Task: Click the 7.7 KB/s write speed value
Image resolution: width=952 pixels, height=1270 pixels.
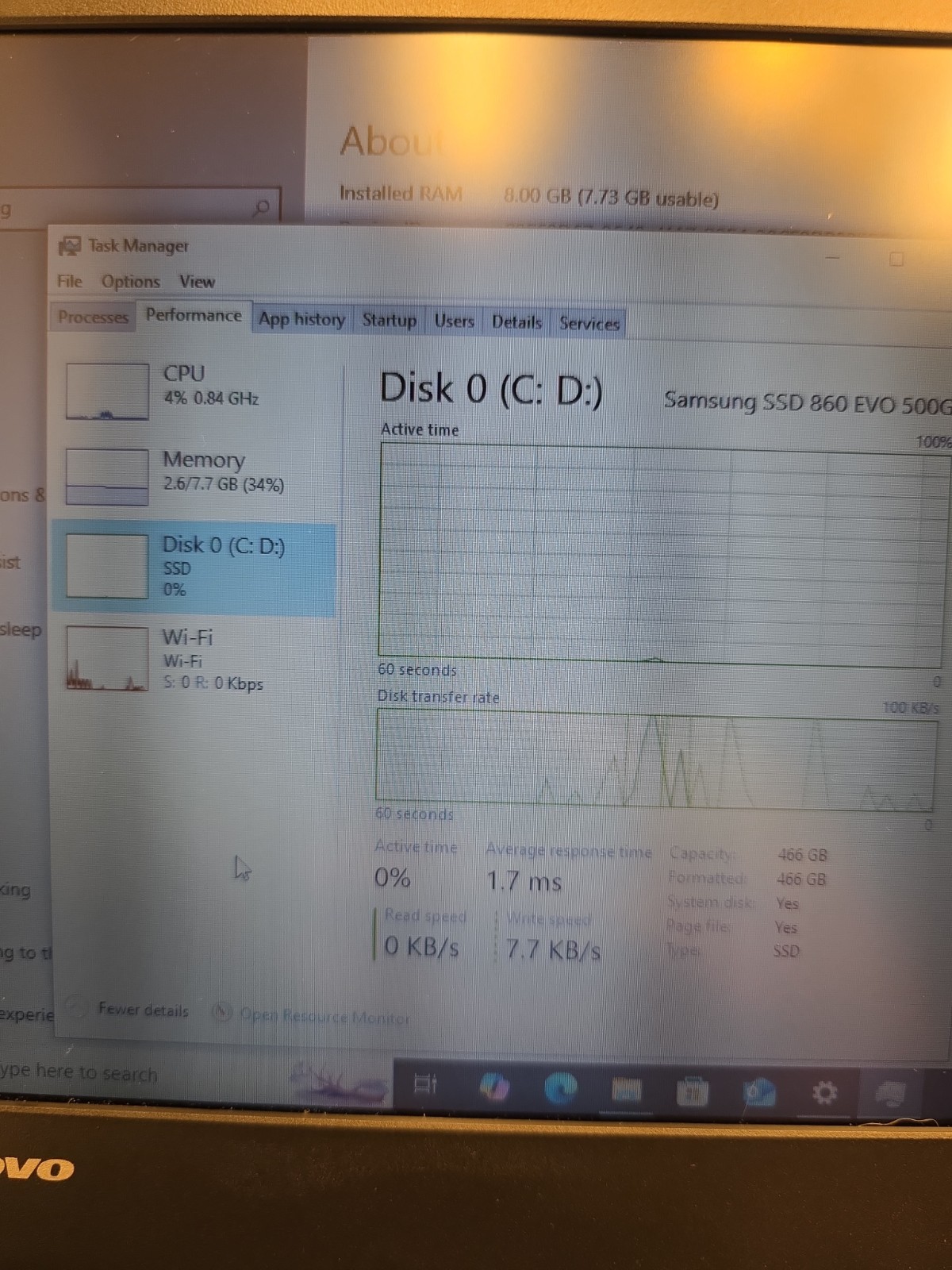Action: coord(553,949)
